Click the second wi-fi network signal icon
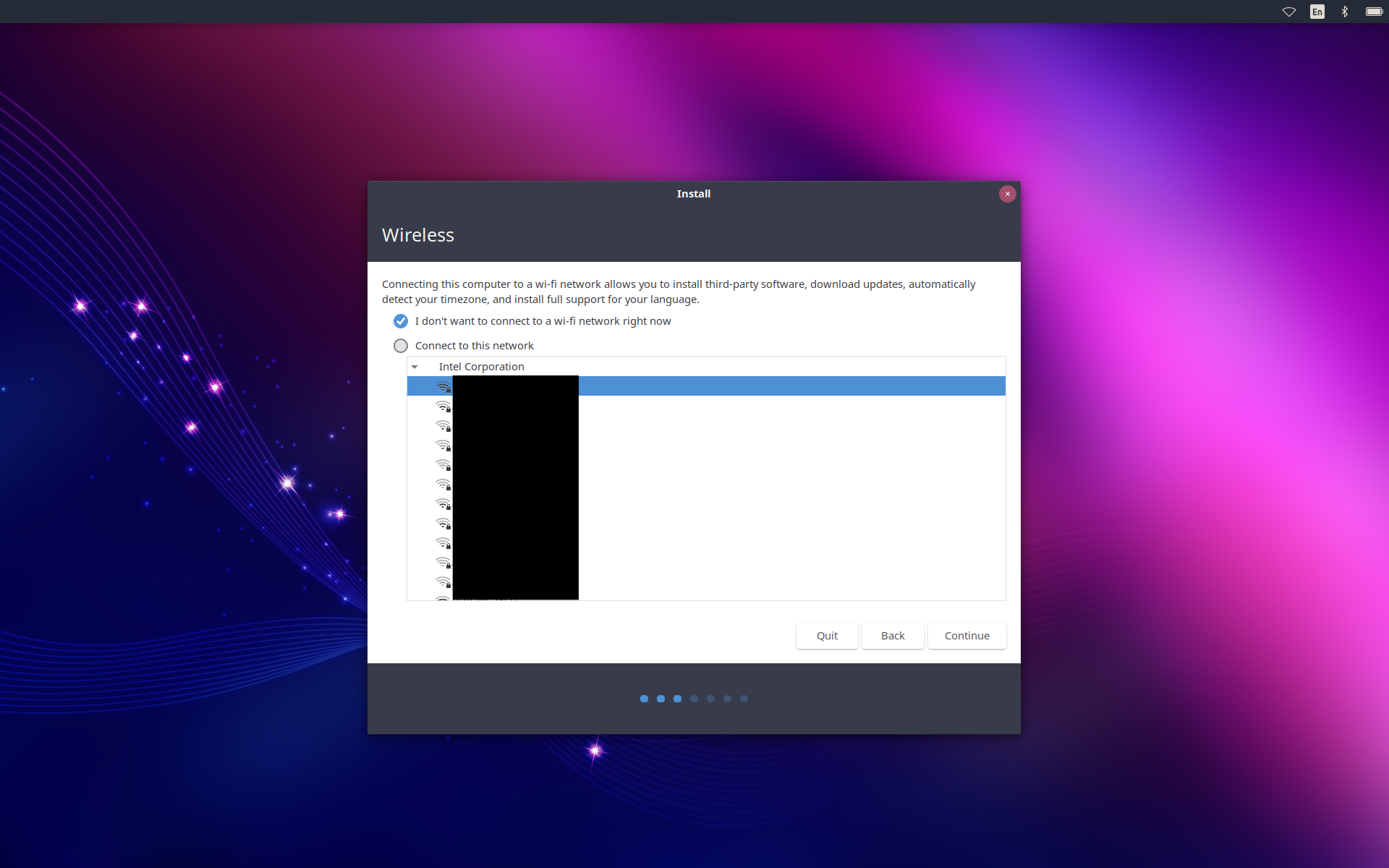 (x=443, y=407)
